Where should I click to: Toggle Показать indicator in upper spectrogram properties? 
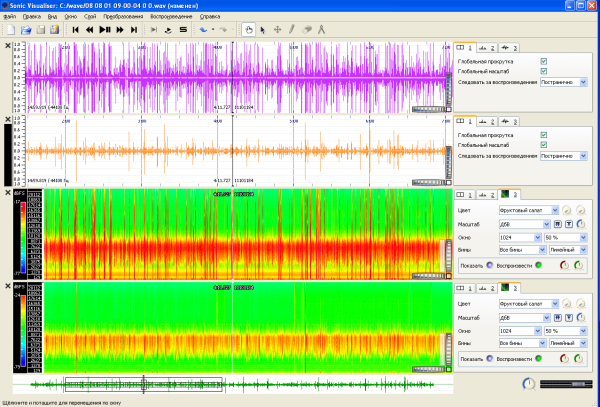point(489,265)
